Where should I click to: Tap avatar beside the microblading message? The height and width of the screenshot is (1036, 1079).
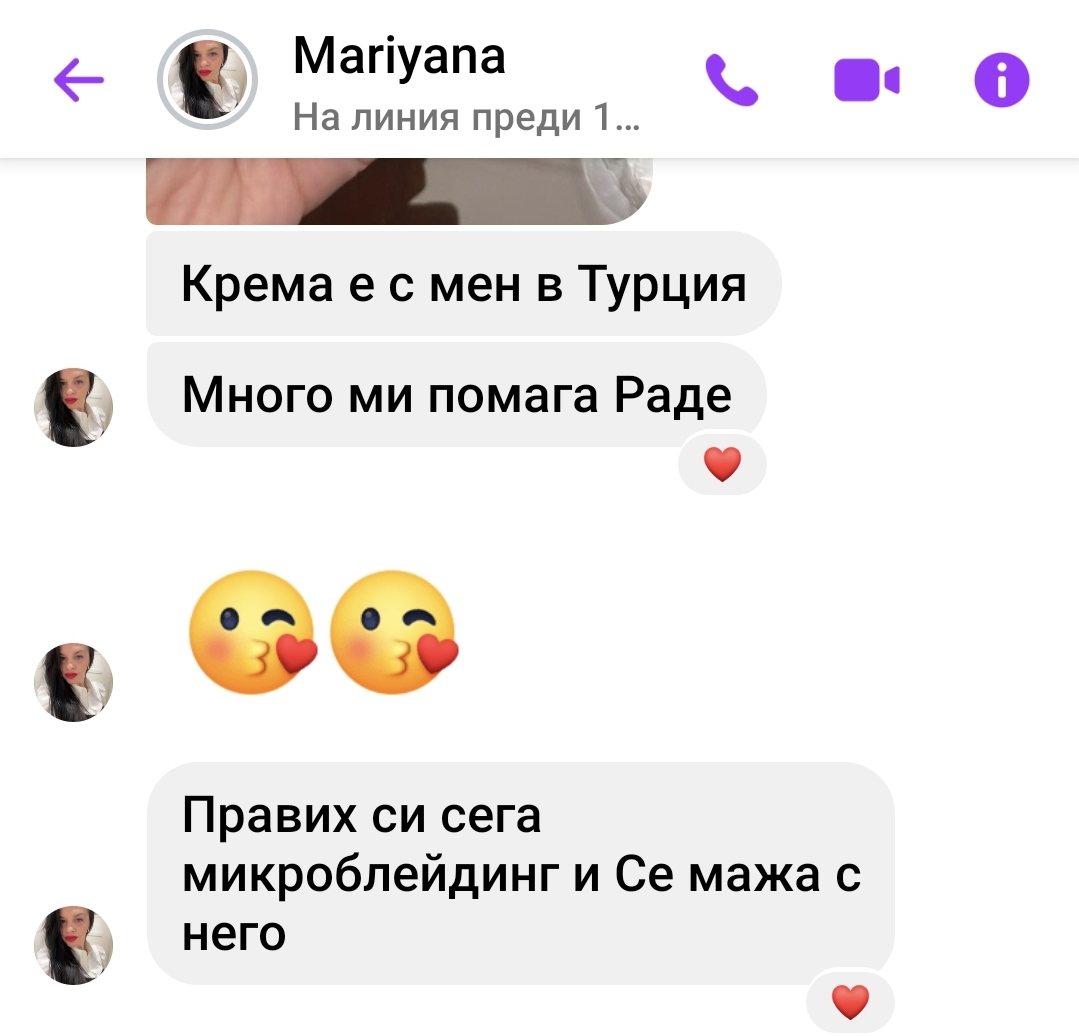[73, 945]
